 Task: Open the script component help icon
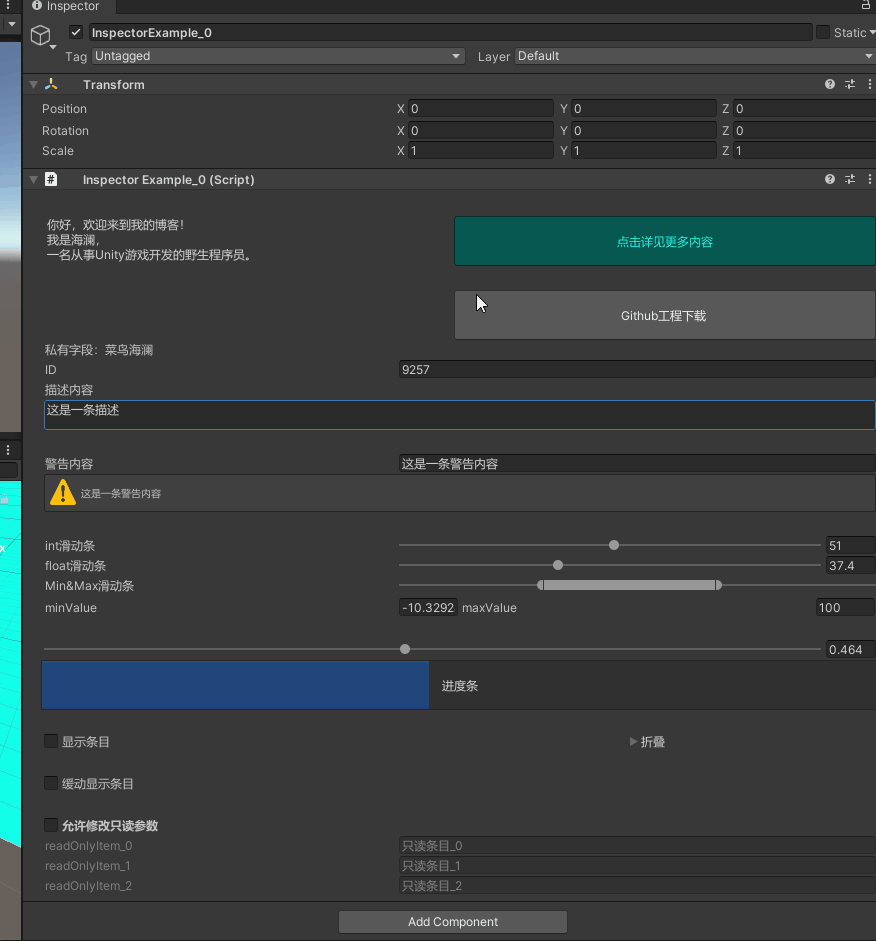click(x=830, y=180)
